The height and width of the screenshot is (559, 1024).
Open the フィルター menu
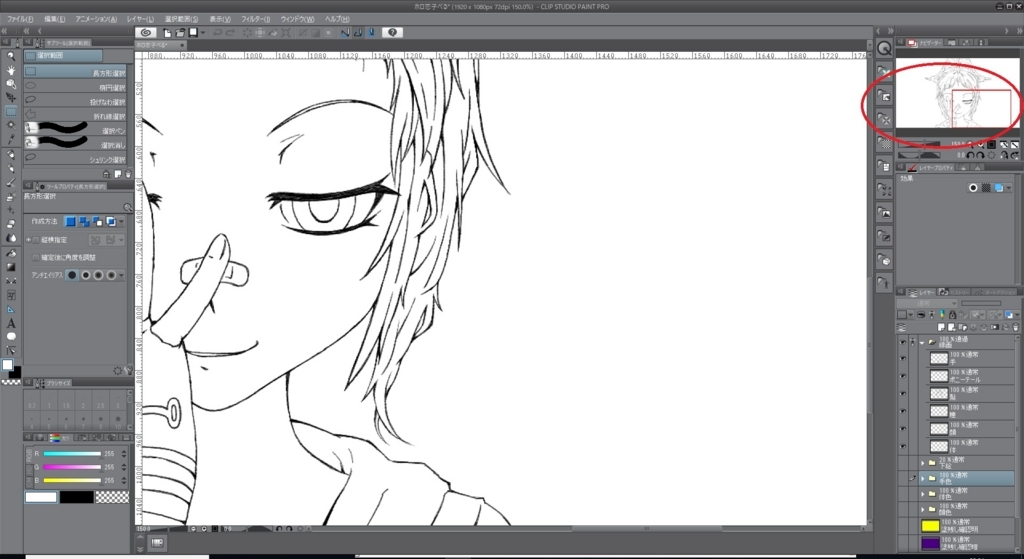click(x=255, y=19)
